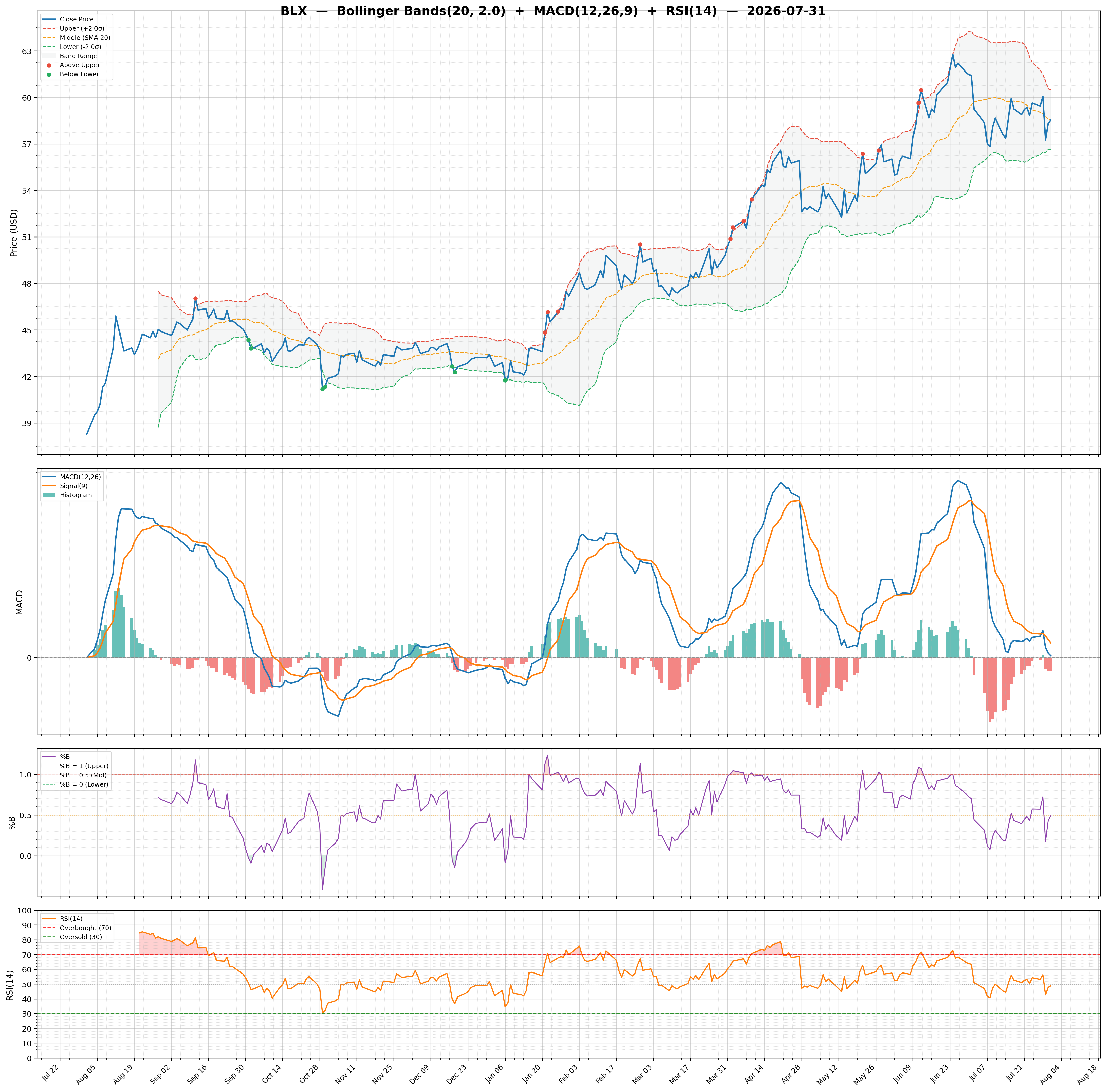Select the 10 tick on the RSI axis
This screenshot has width=1106, height=1092.
pos(27,1044)
